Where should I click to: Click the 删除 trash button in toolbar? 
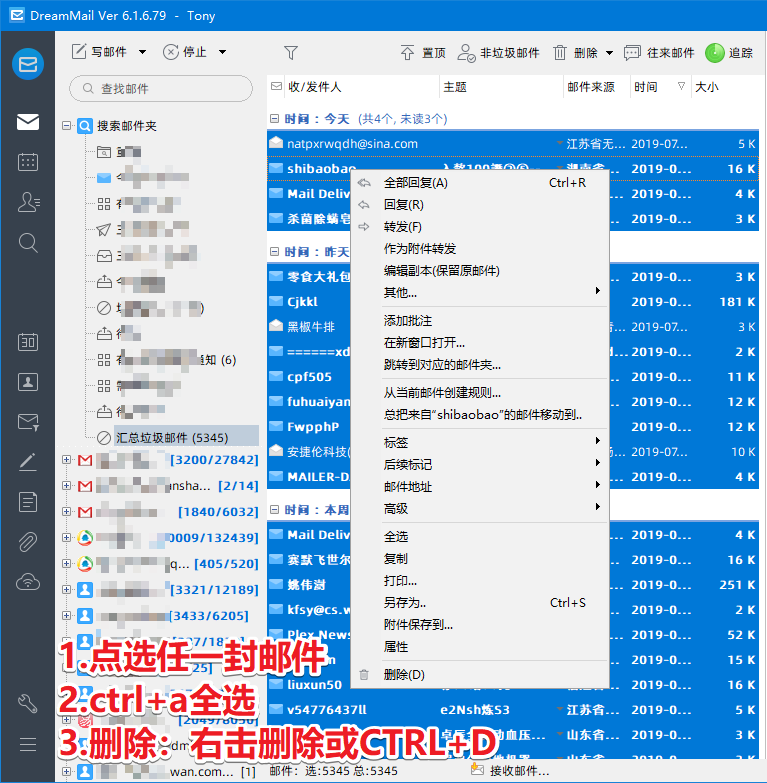point(575,52)
